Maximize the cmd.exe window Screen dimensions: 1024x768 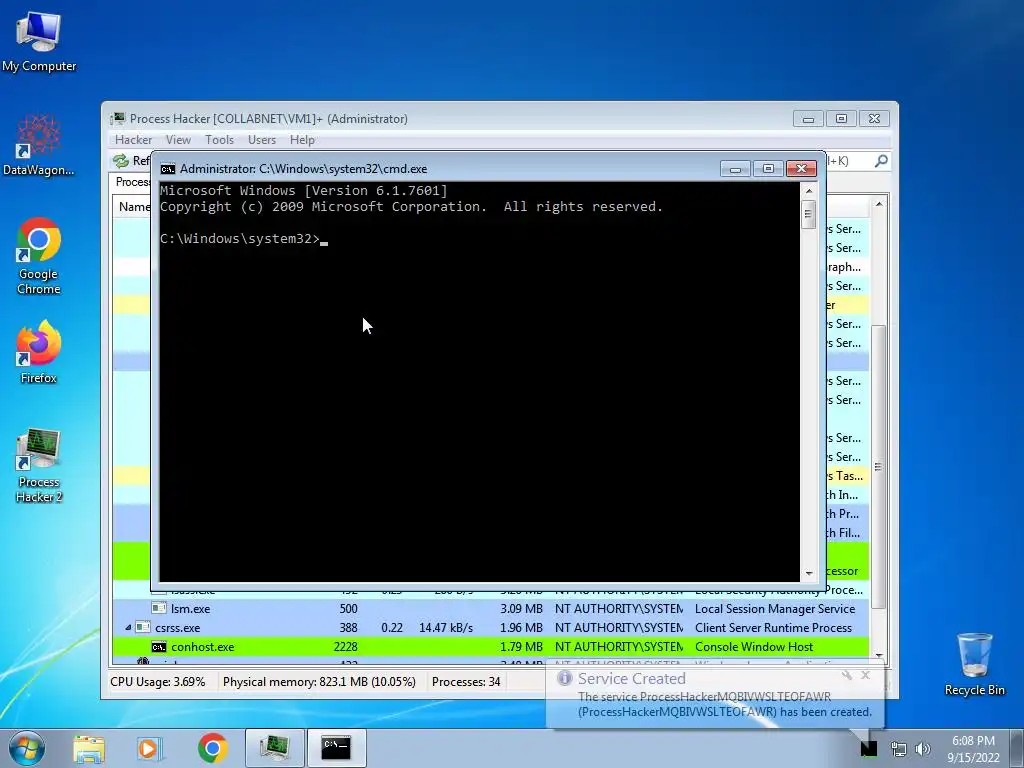point(768,168)
